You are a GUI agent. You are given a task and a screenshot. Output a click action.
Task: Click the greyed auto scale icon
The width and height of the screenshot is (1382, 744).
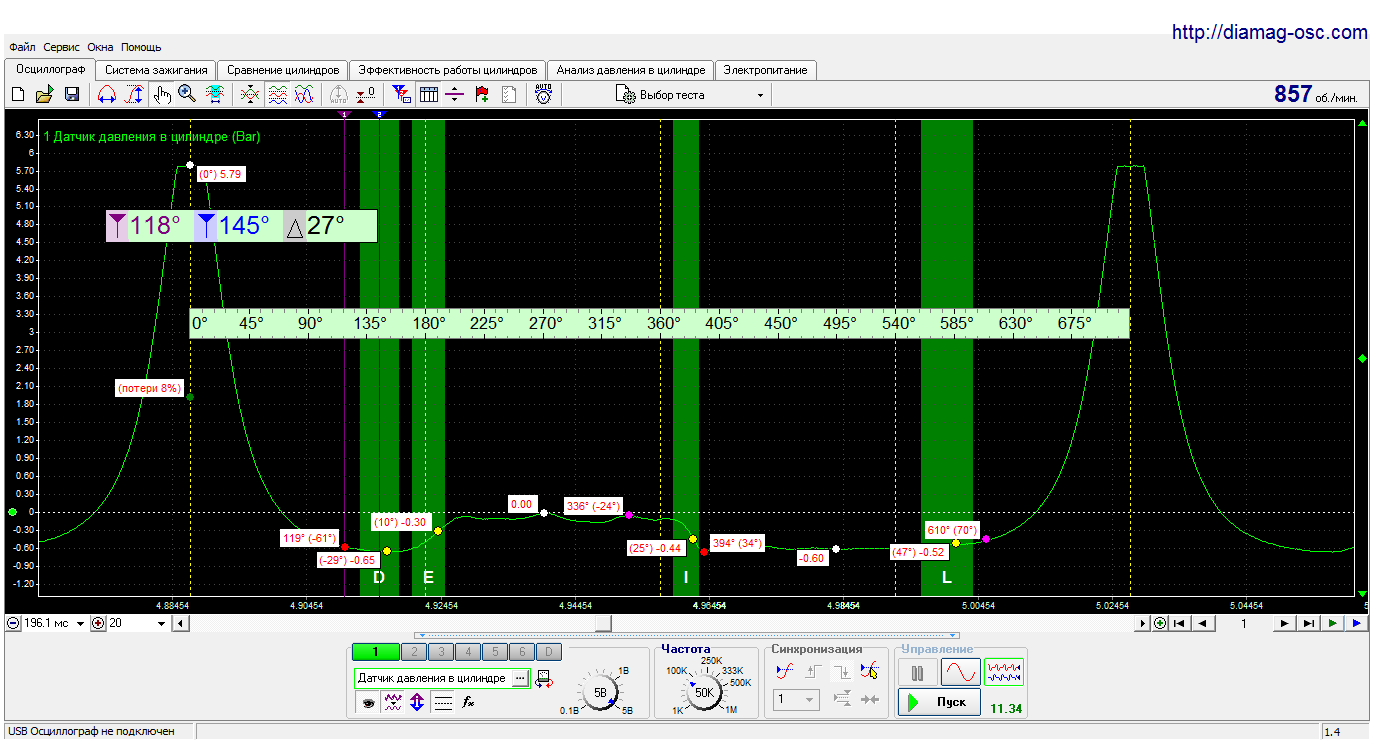[338, 95]
